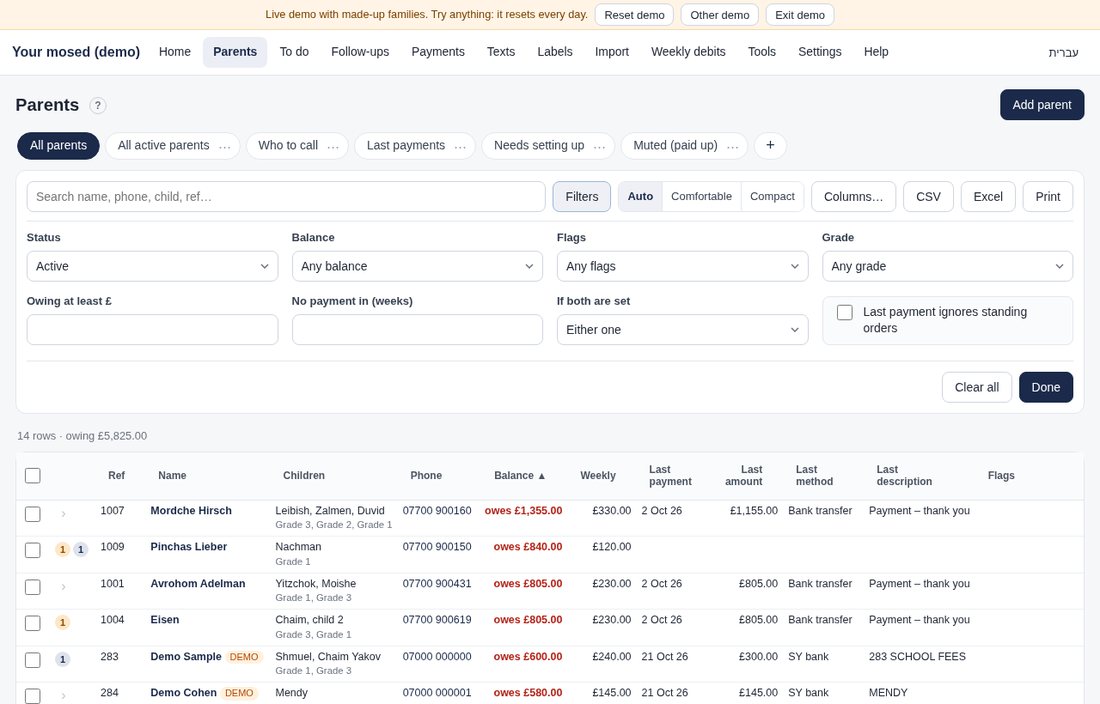Viewport: 1100px width, 704px height.
Task: Click the orange badge on Eisen row
Action: point(62,623)
